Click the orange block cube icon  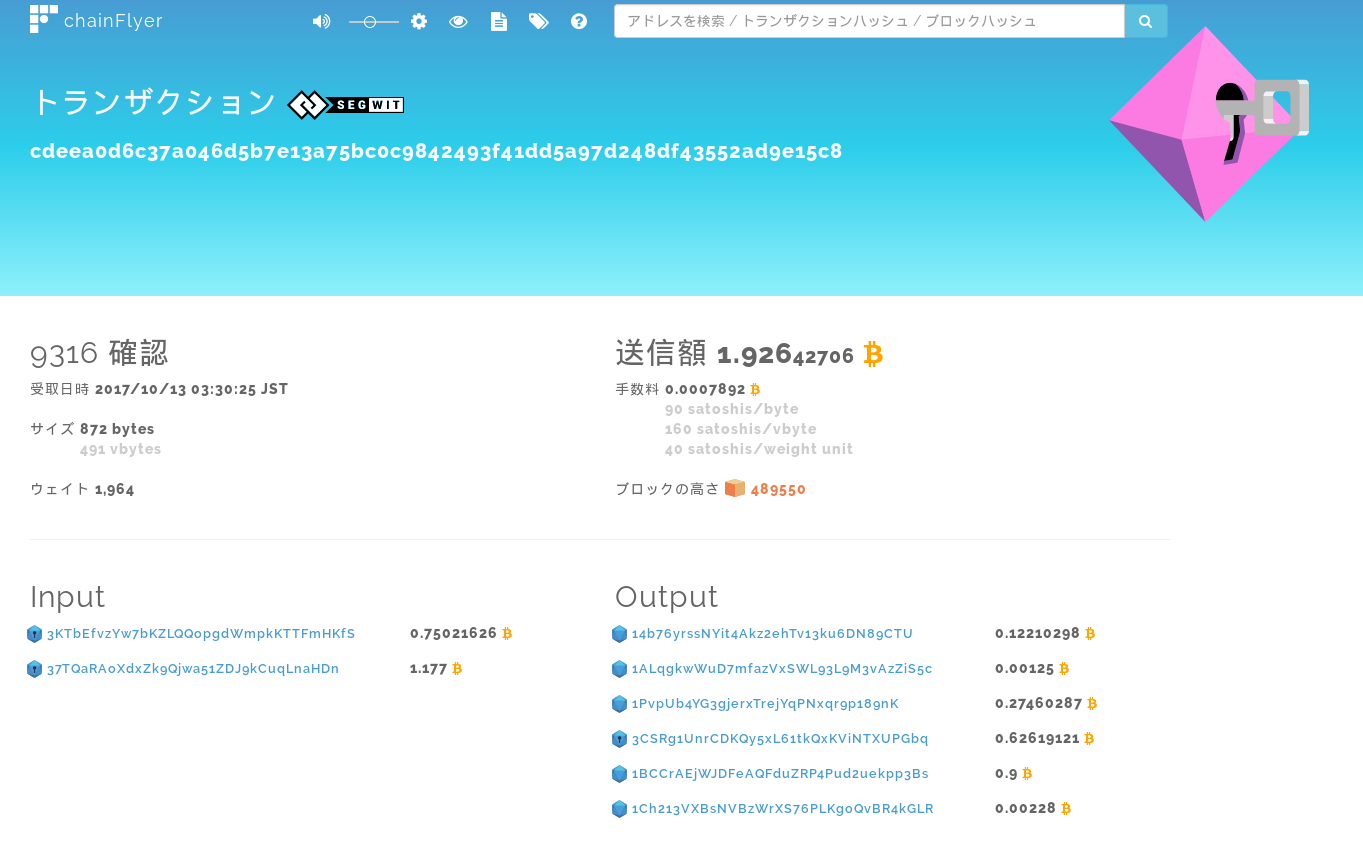click(735, 488)
